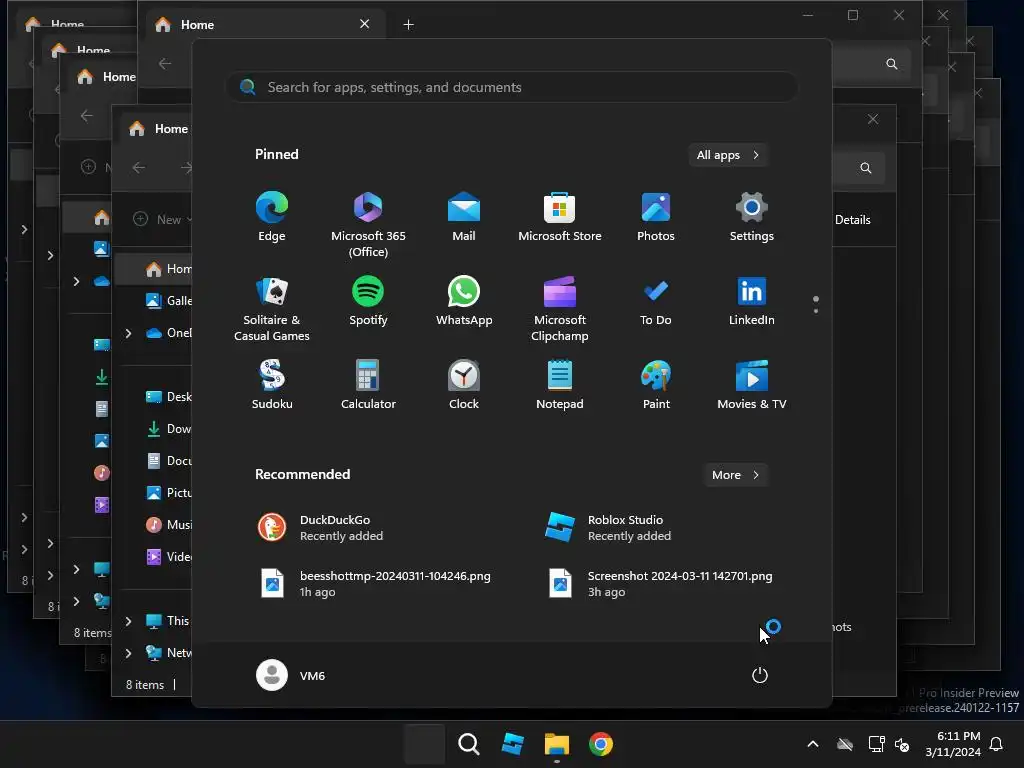Open Movies & TV app
1024x768 pixels.
[752, 385]
